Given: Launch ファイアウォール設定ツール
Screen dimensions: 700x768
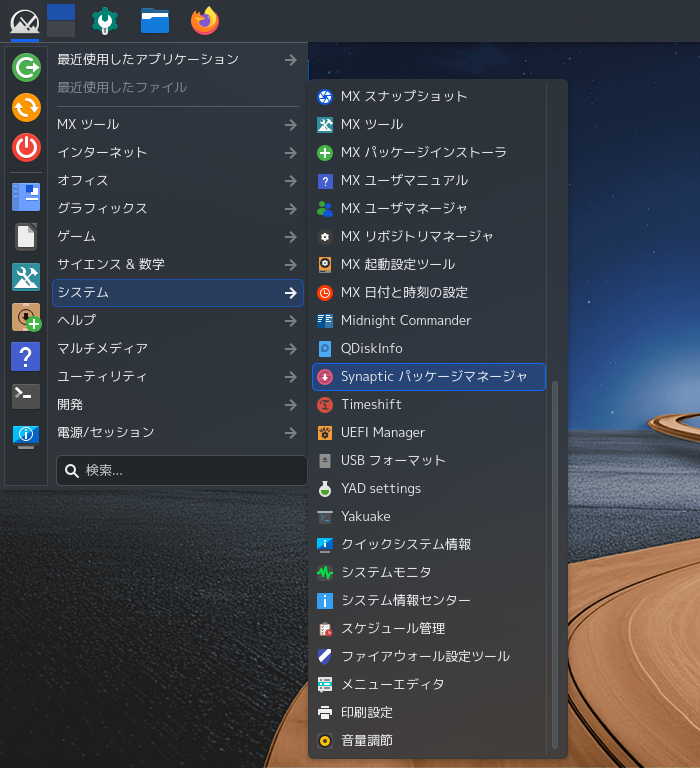Looking at the screenshot, I should pos(429,656).
